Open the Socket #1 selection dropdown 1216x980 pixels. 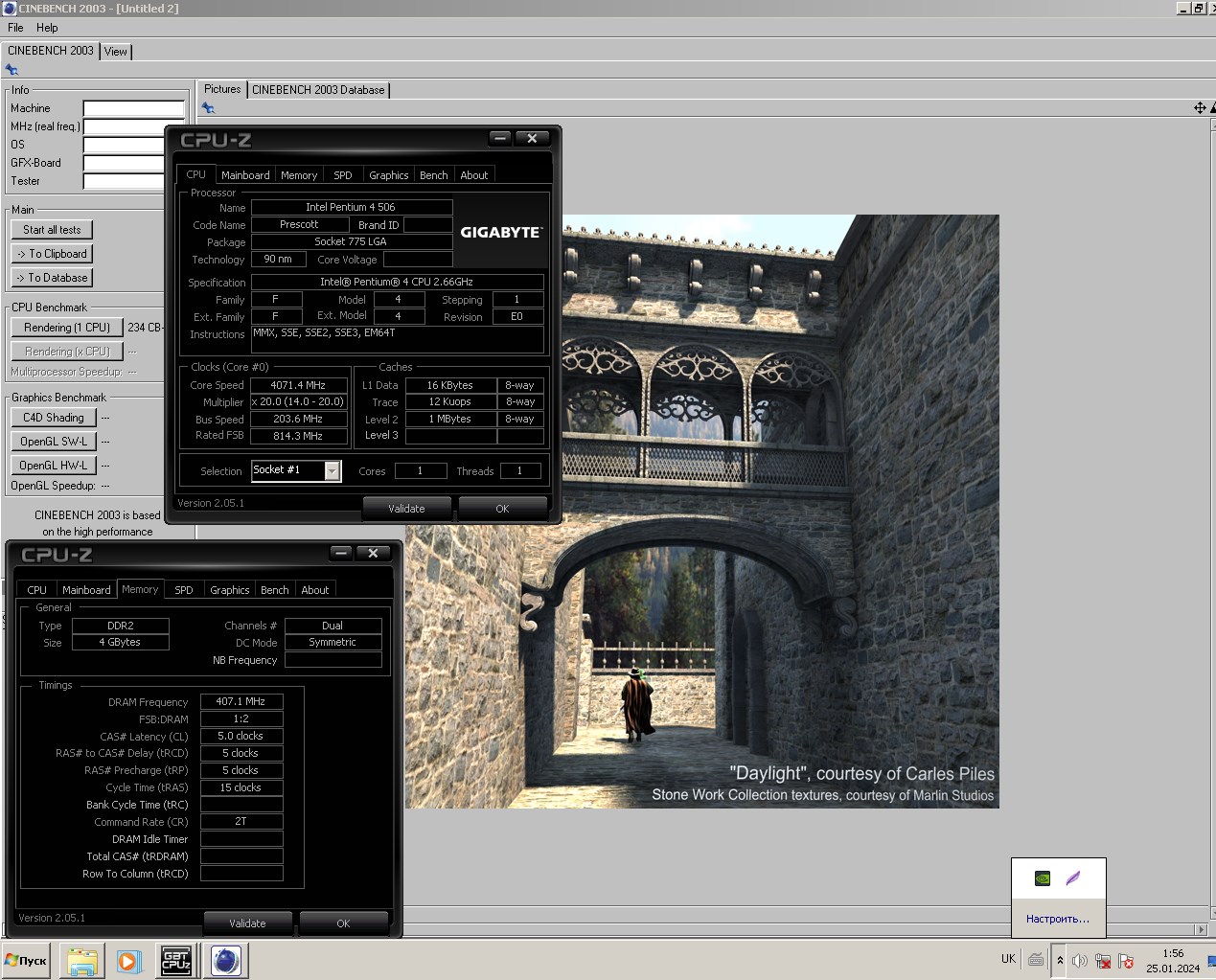pyautogui.click(x=332, y=470)
